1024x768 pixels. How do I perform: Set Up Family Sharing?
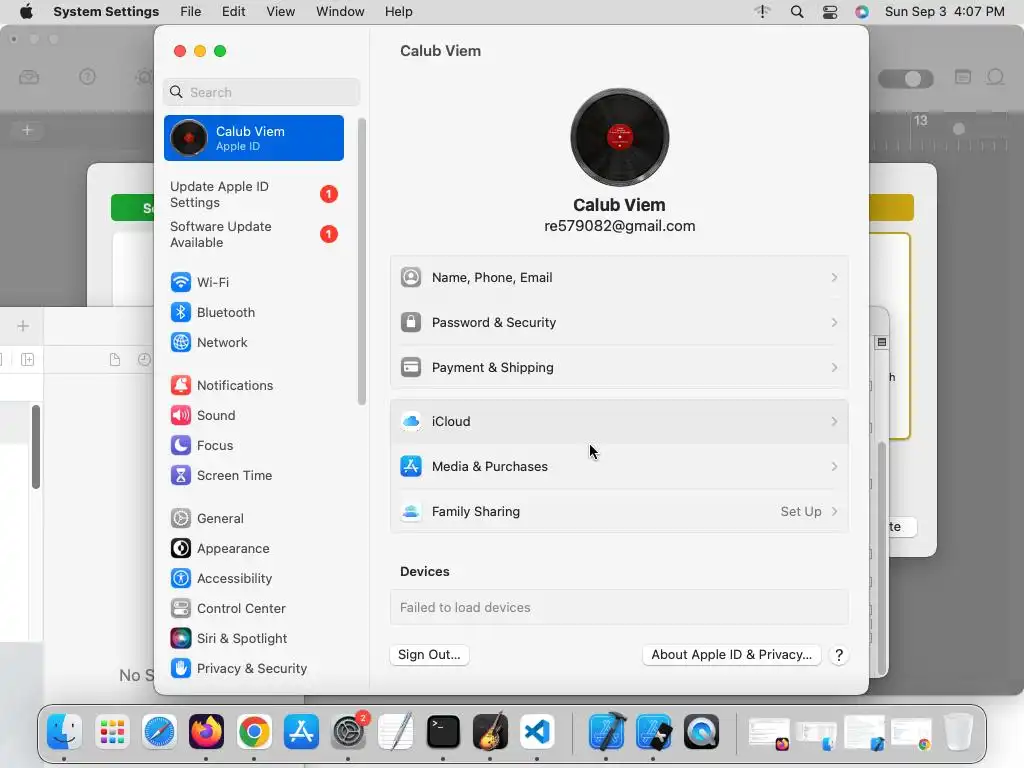point(619,512)
